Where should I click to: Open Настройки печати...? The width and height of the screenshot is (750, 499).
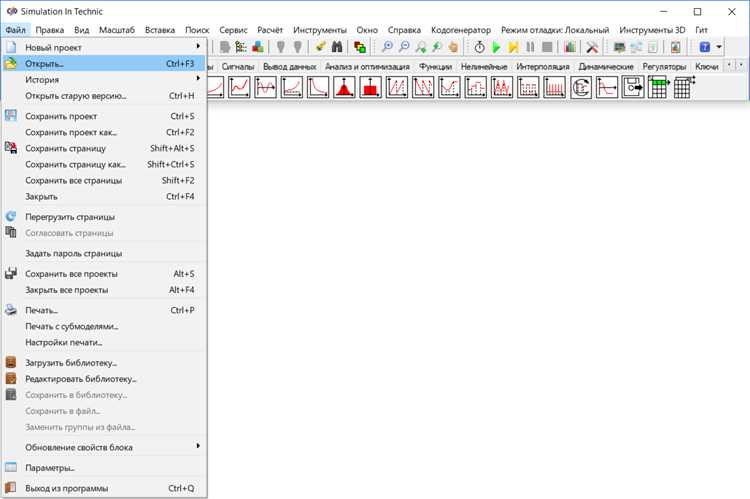104,342
